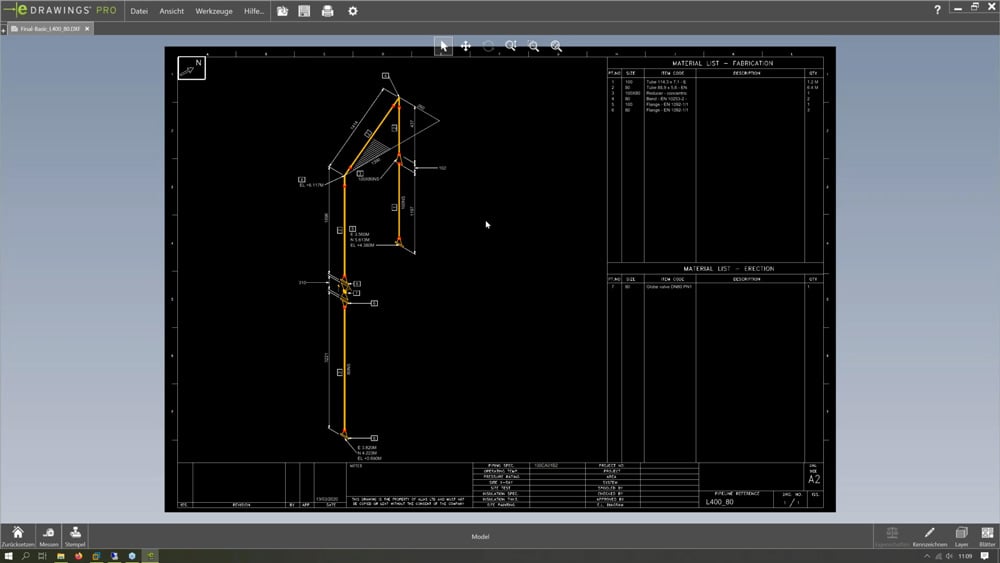The width and height of the screenshot is (1000, 563).
Task: Activate the Select arrow tool
Action: coord(444,46)
